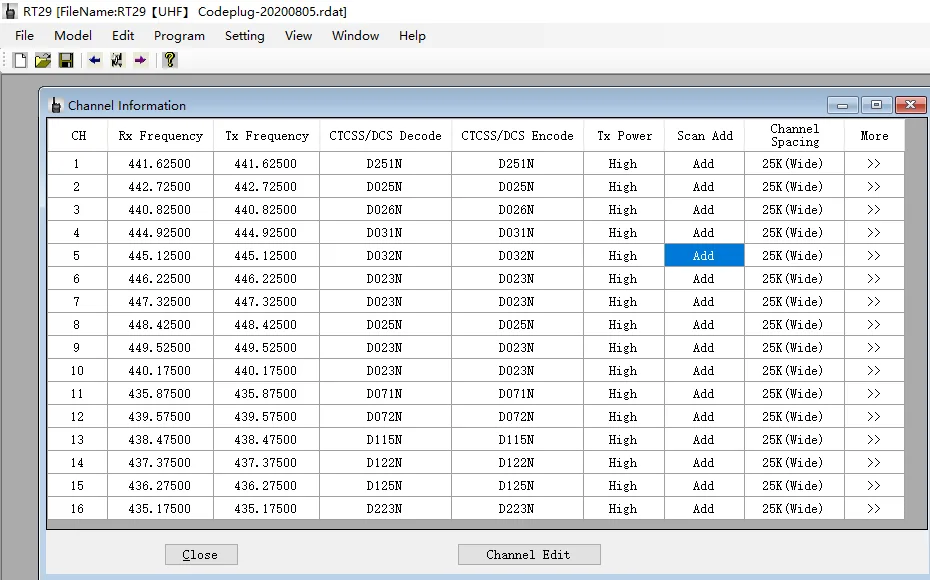Select Tx Frequency 436.27500 in channel 15

[x=266, y=486]
